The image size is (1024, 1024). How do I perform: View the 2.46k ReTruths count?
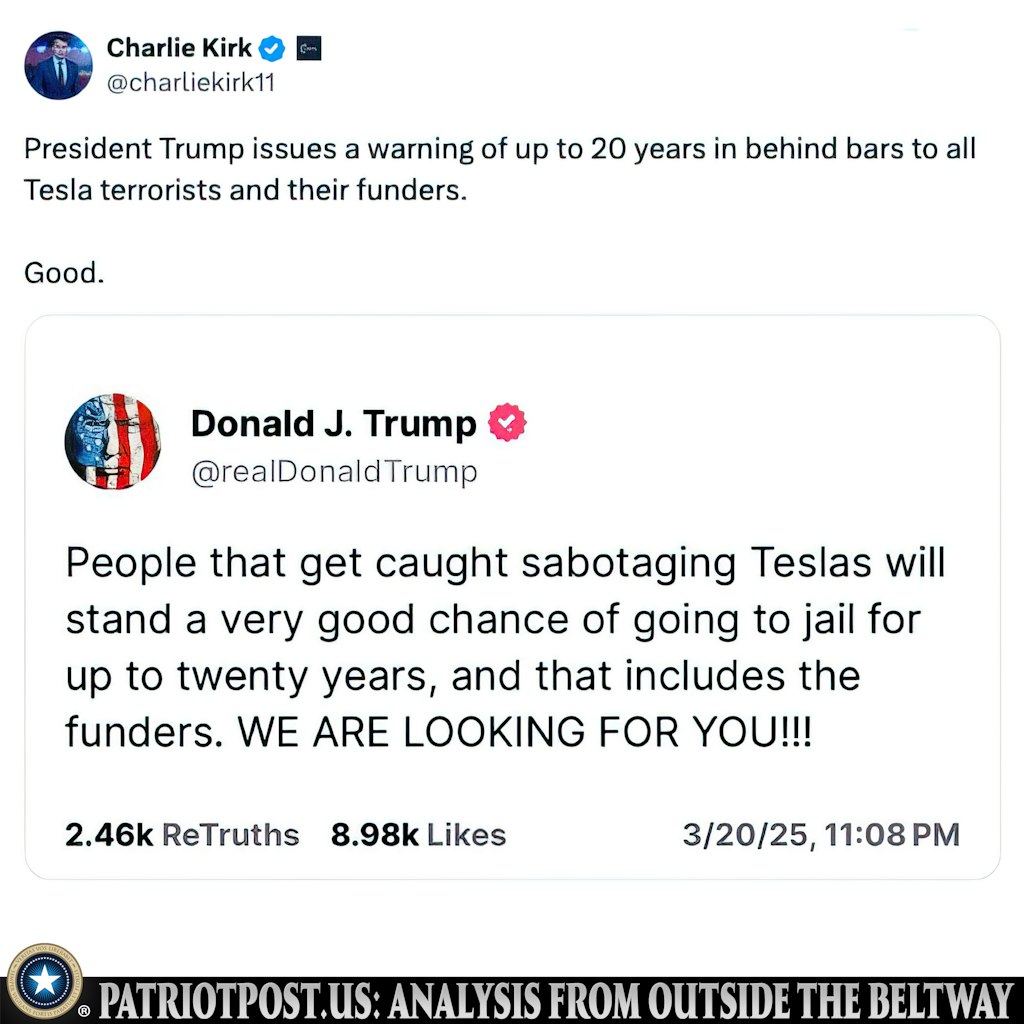coord(182,835)
